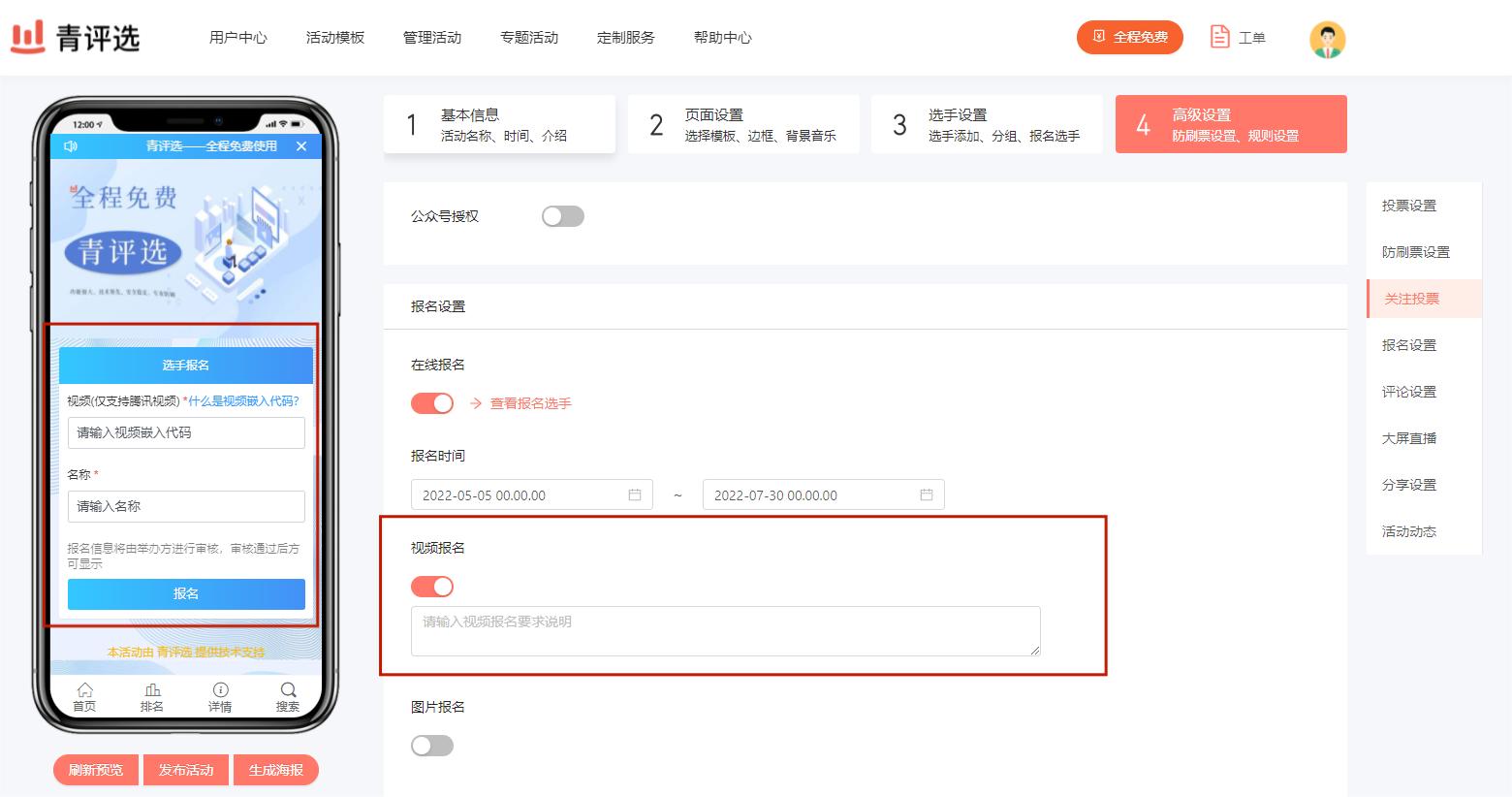1512x797 pixels.
Task: Click the 视频报名要求说明 input field
Action: [725, 630]
